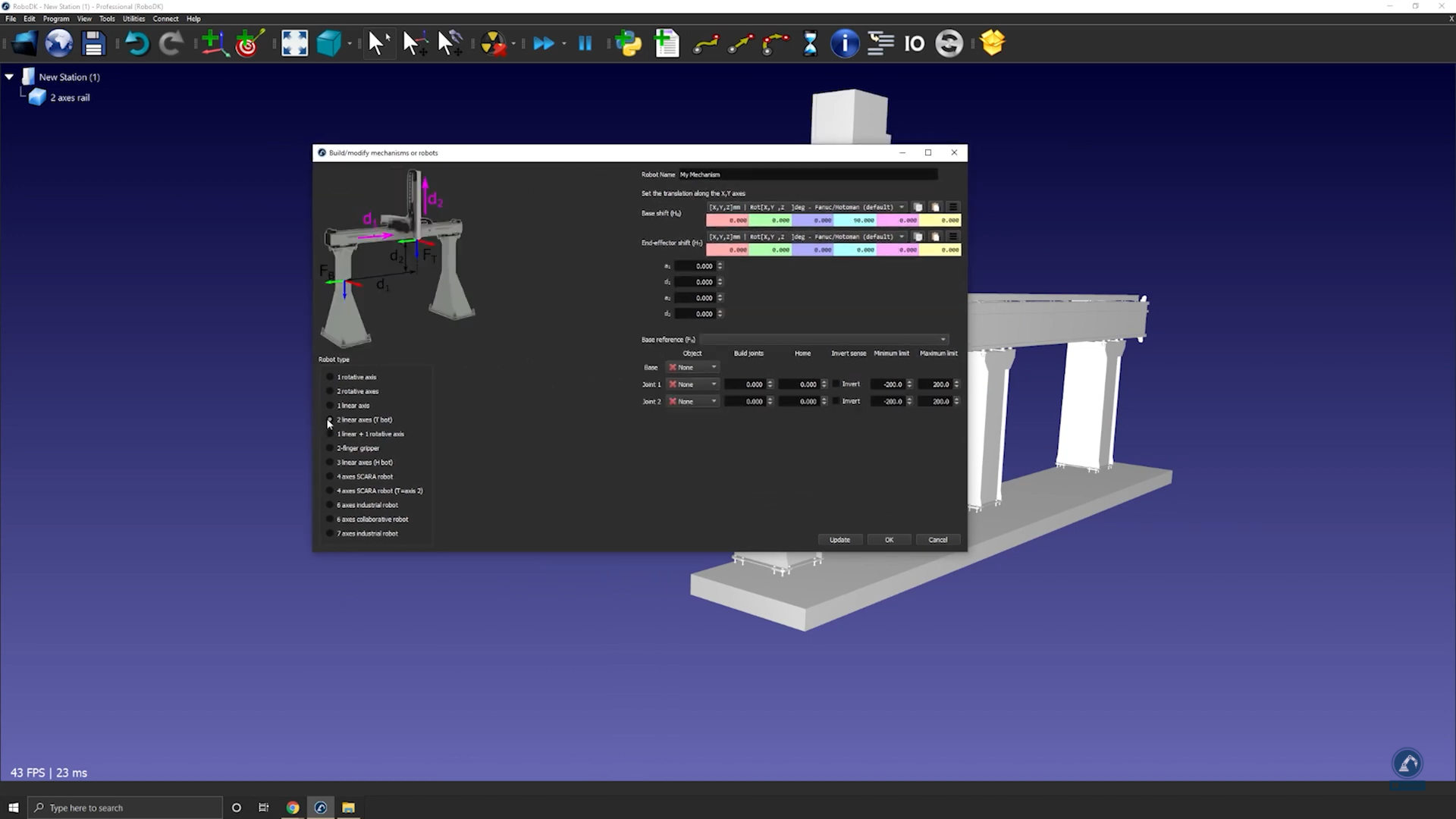Click the Fast simulation forward icon
Viewport: 1456px width, 819px height.
point(543,43)
